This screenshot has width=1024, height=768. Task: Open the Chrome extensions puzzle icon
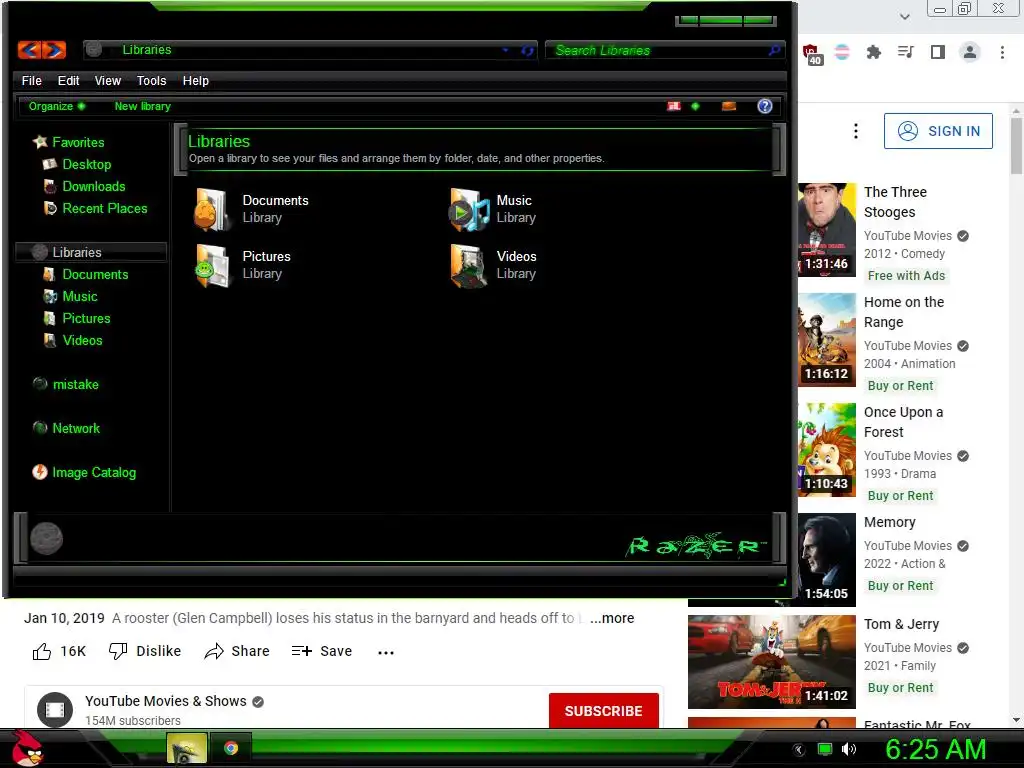click(874, 52)
